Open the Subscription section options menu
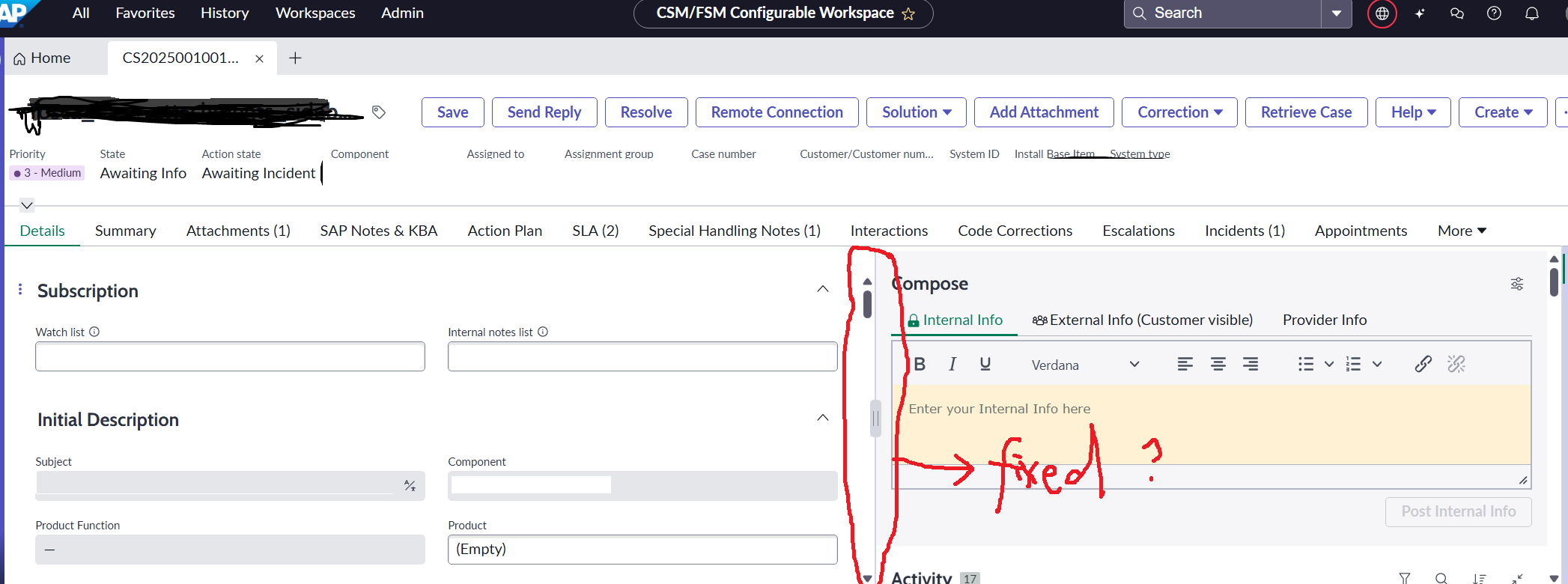The height and width of the screenshot is (584, 1568). (x=20, y=289)
